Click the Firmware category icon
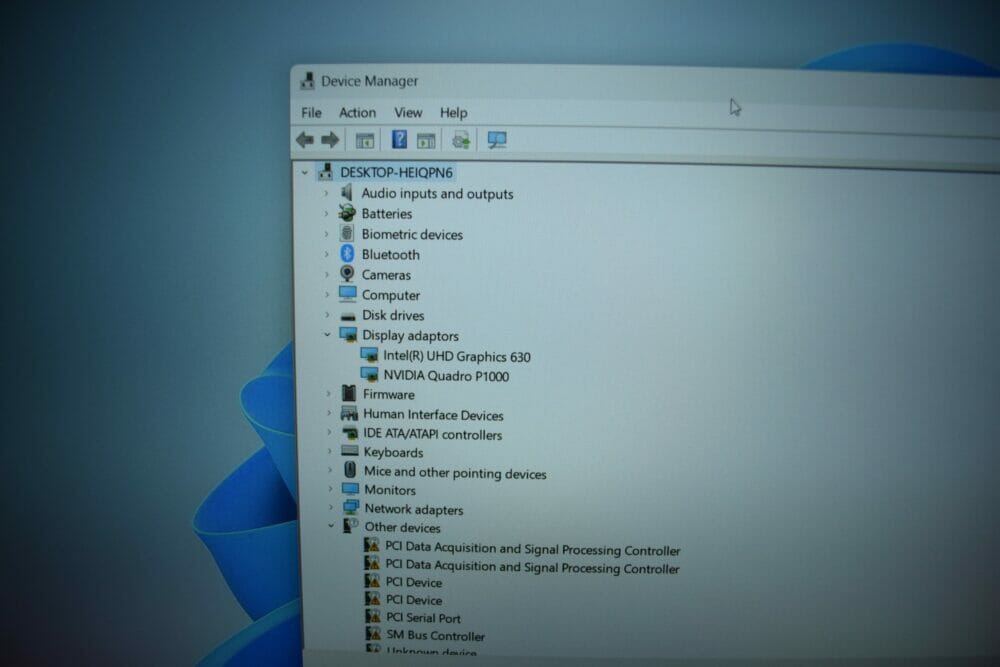This screenshot has width=1000, height=667. pos(349,393)
